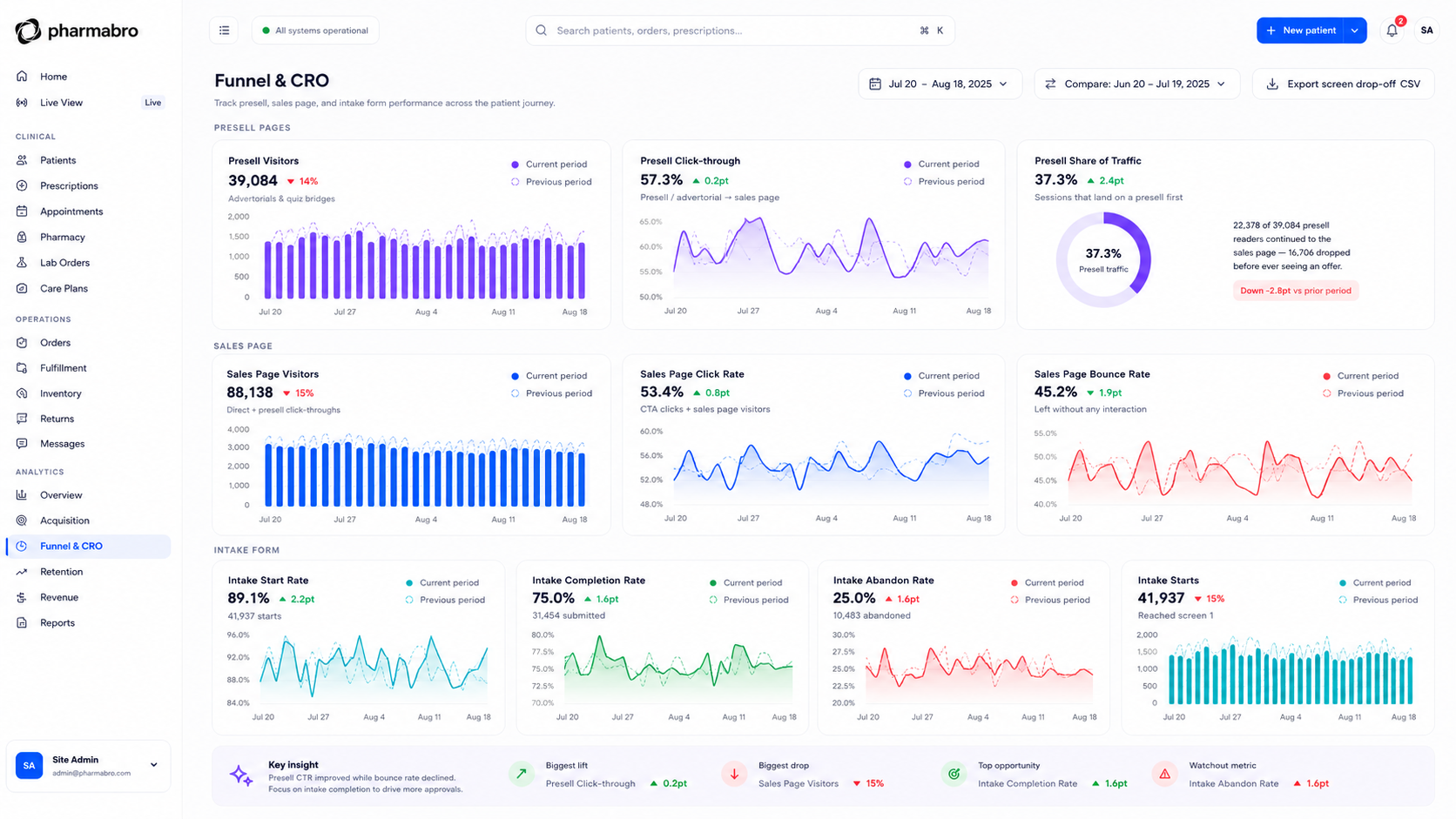Click the Live badge next to Live View

[153, 103]
